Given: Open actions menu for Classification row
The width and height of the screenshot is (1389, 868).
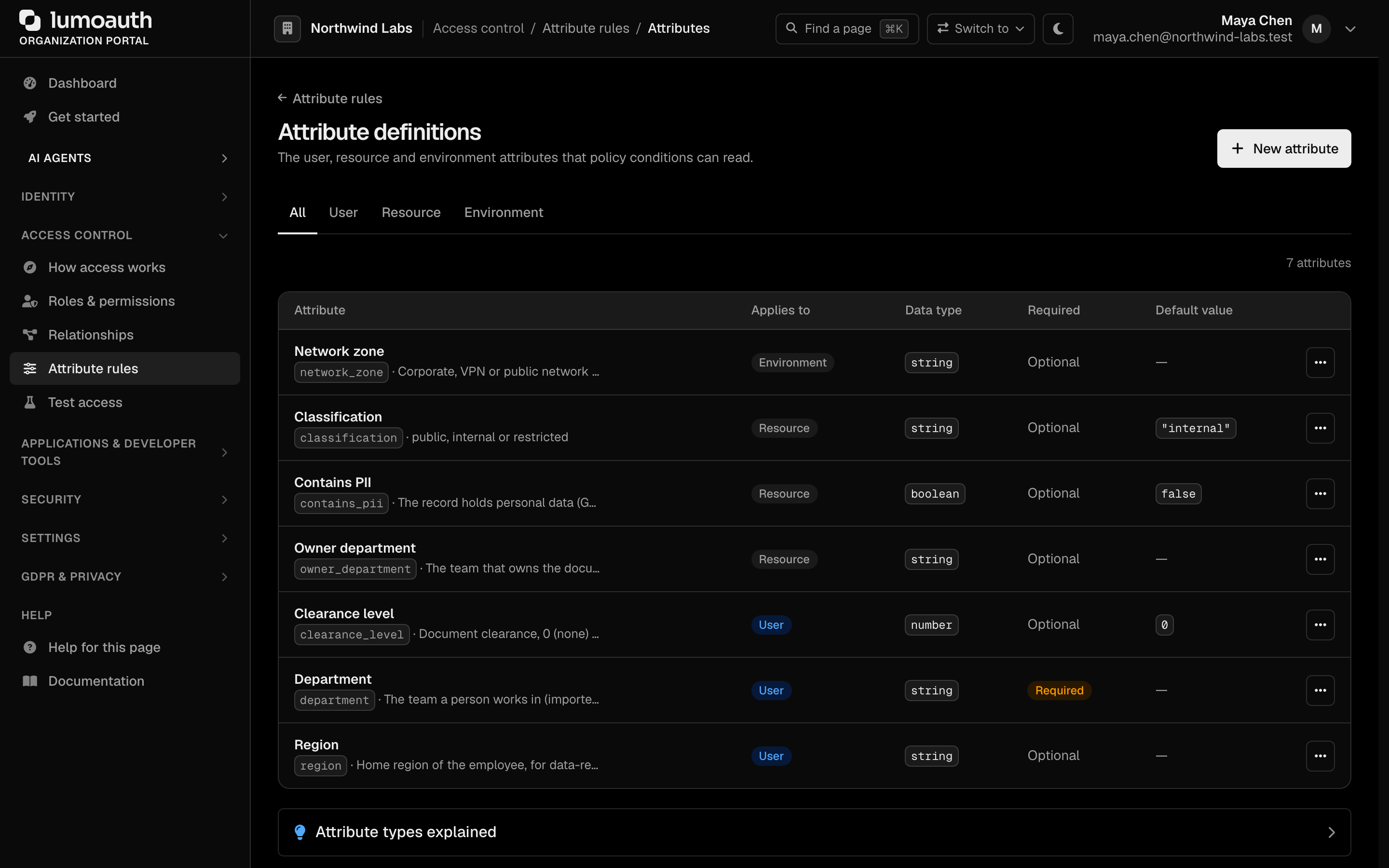Looking at the screenshot, I should tap(1320, 428).
